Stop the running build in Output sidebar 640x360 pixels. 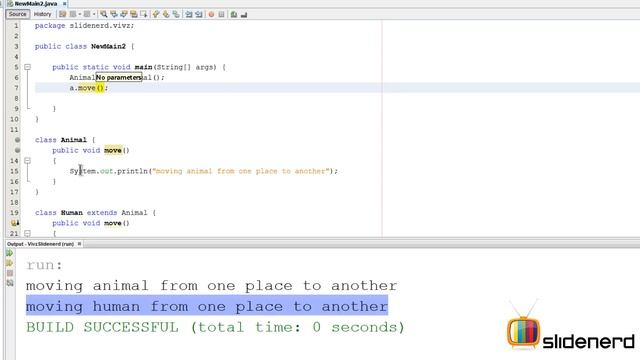click(x=10, y=273)
